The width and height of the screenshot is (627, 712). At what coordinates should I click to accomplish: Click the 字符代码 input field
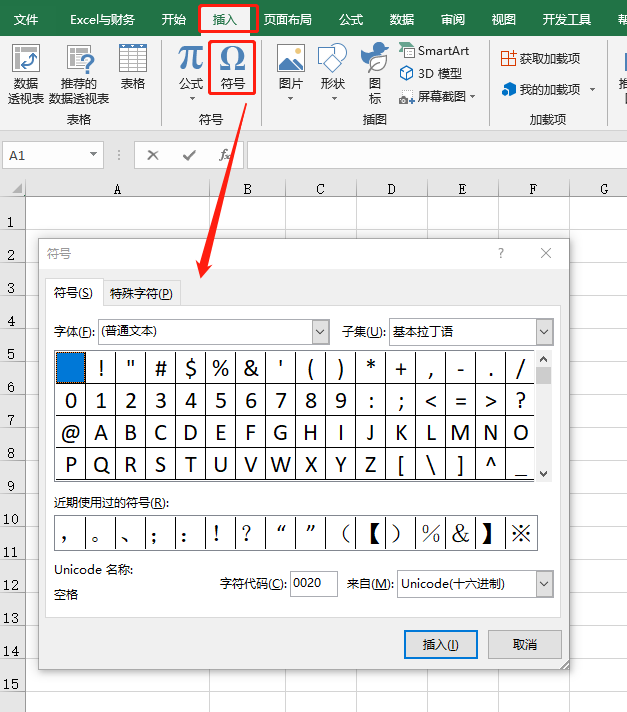pyautogui.click(x=314, y=583)
